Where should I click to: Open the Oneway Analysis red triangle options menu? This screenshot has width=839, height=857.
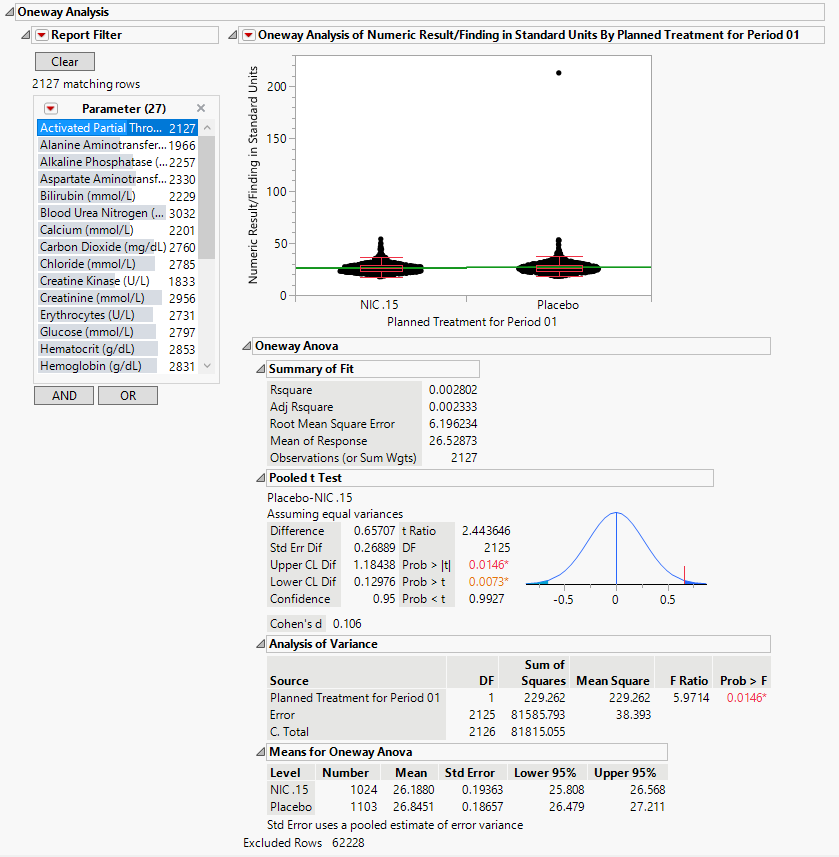point(248,35)
